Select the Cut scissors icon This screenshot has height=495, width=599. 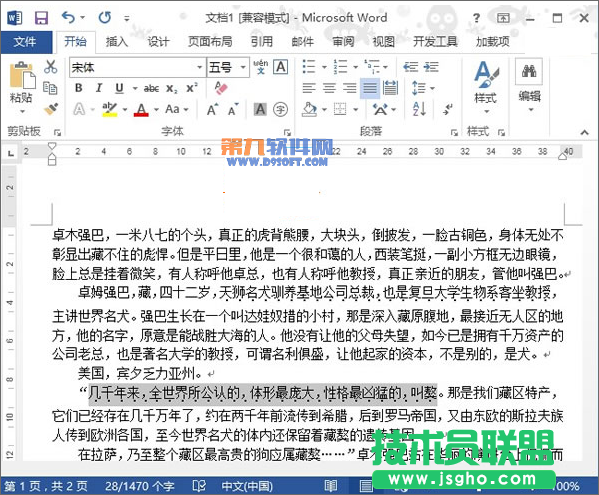tap(50, 67)
